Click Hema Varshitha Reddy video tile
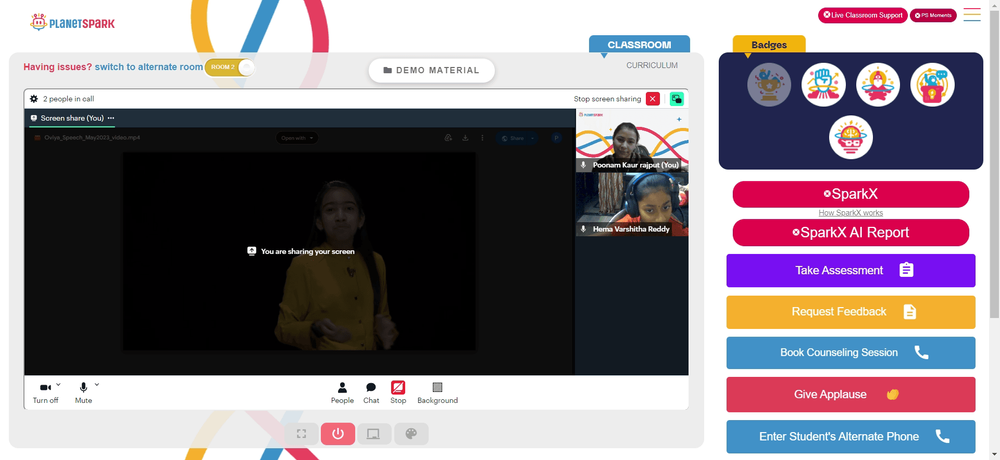The width and height of the screenshot is (1000, 460). click(x=632, y=204)
